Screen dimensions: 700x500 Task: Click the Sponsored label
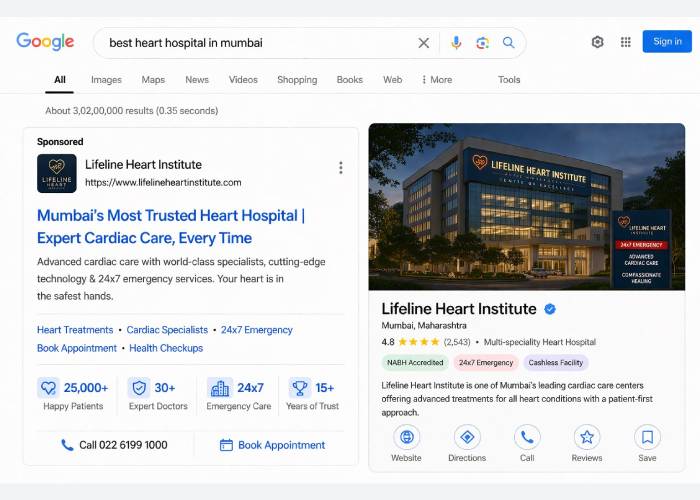coord(60,142)
